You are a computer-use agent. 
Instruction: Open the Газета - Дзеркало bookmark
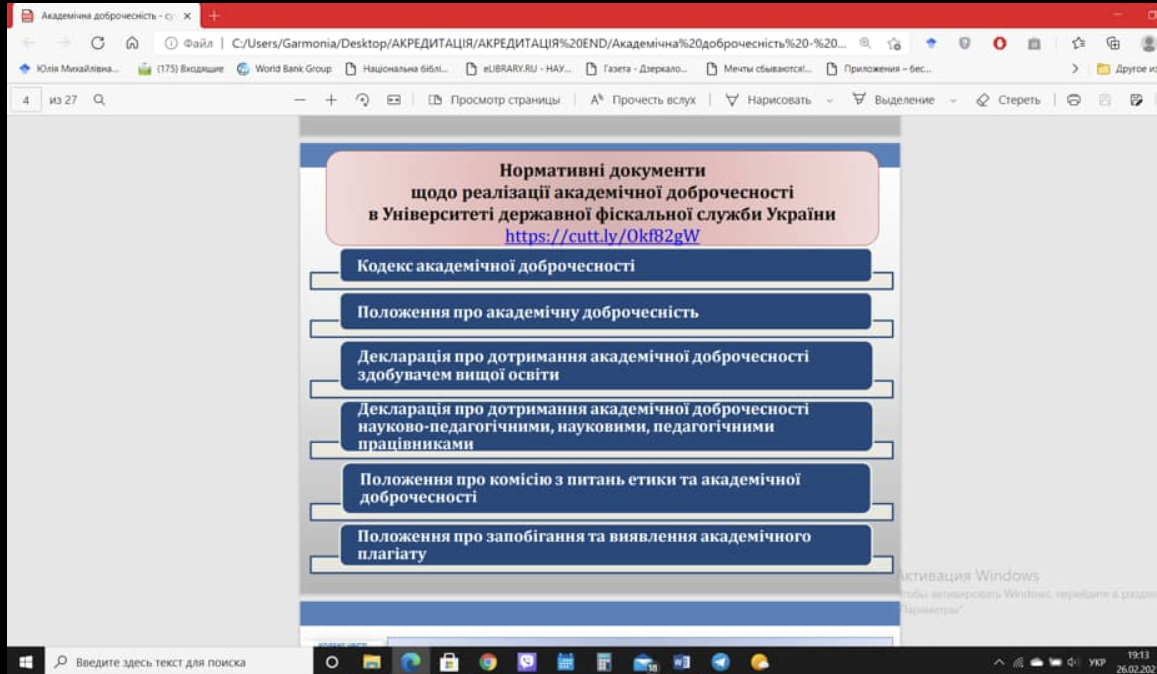tap(636, 69)
